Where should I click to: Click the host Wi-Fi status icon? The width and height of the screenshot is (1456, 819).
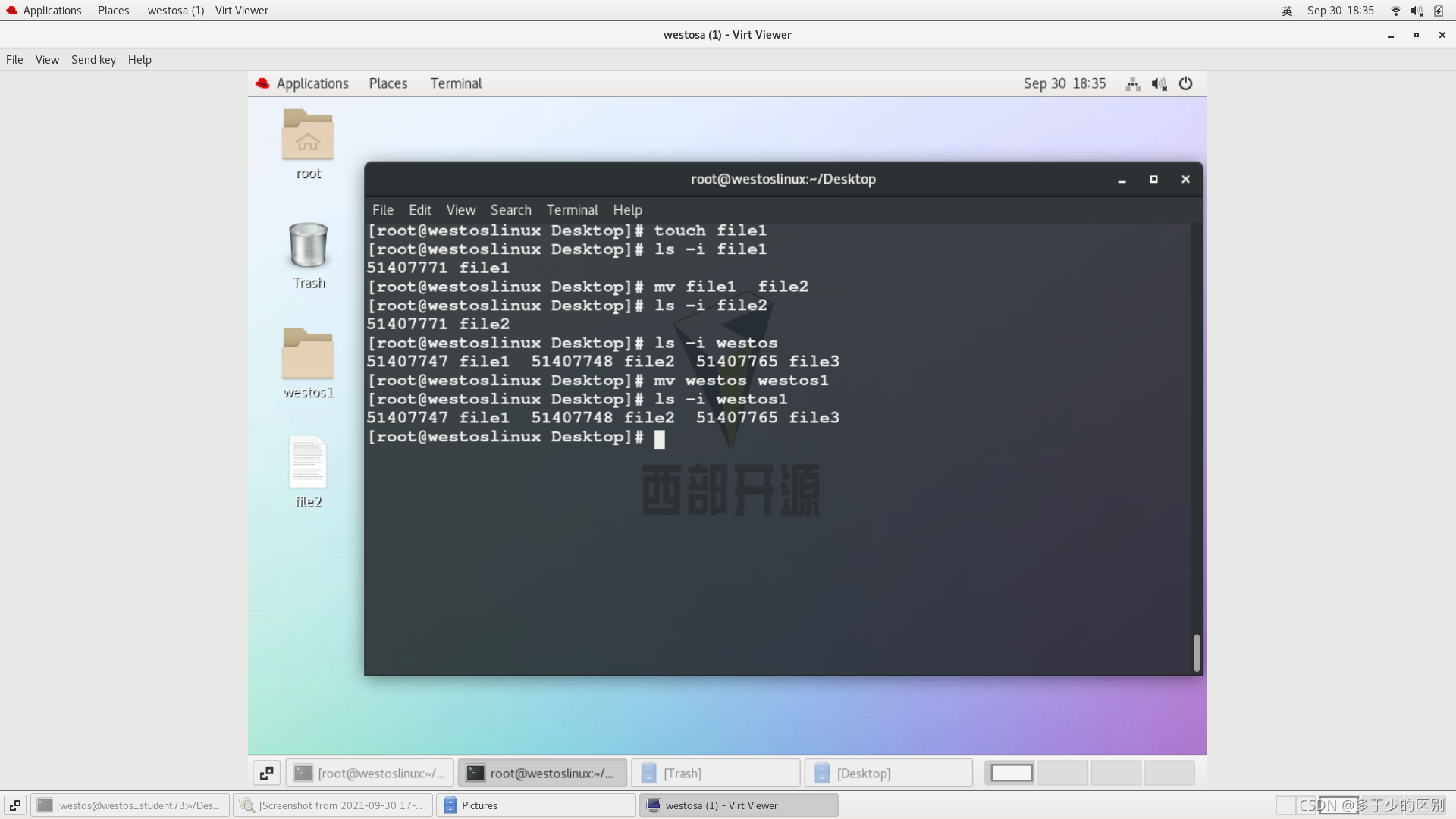pos(1395,11)
